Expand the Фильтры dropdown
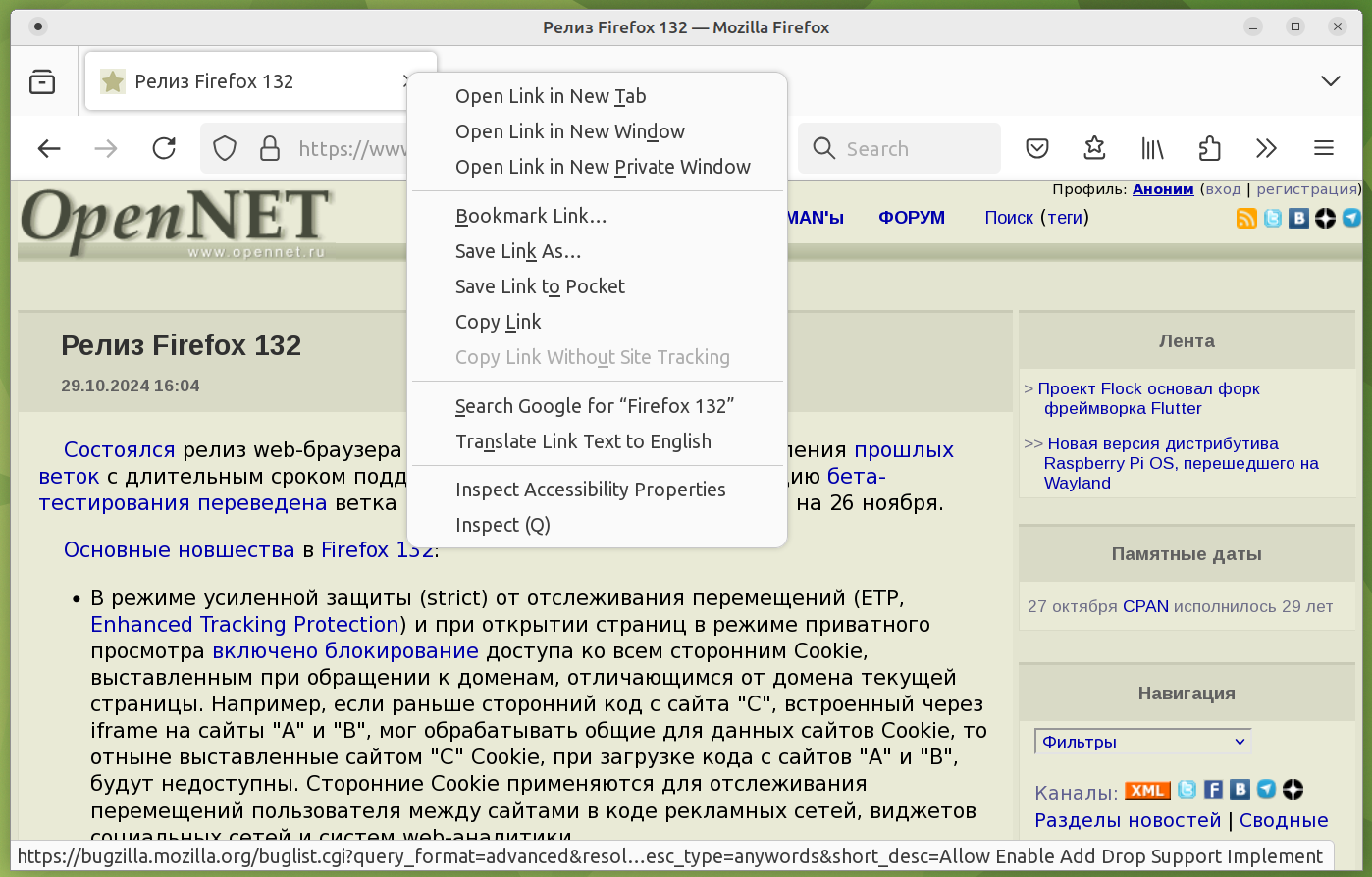 coord(1142,742)
